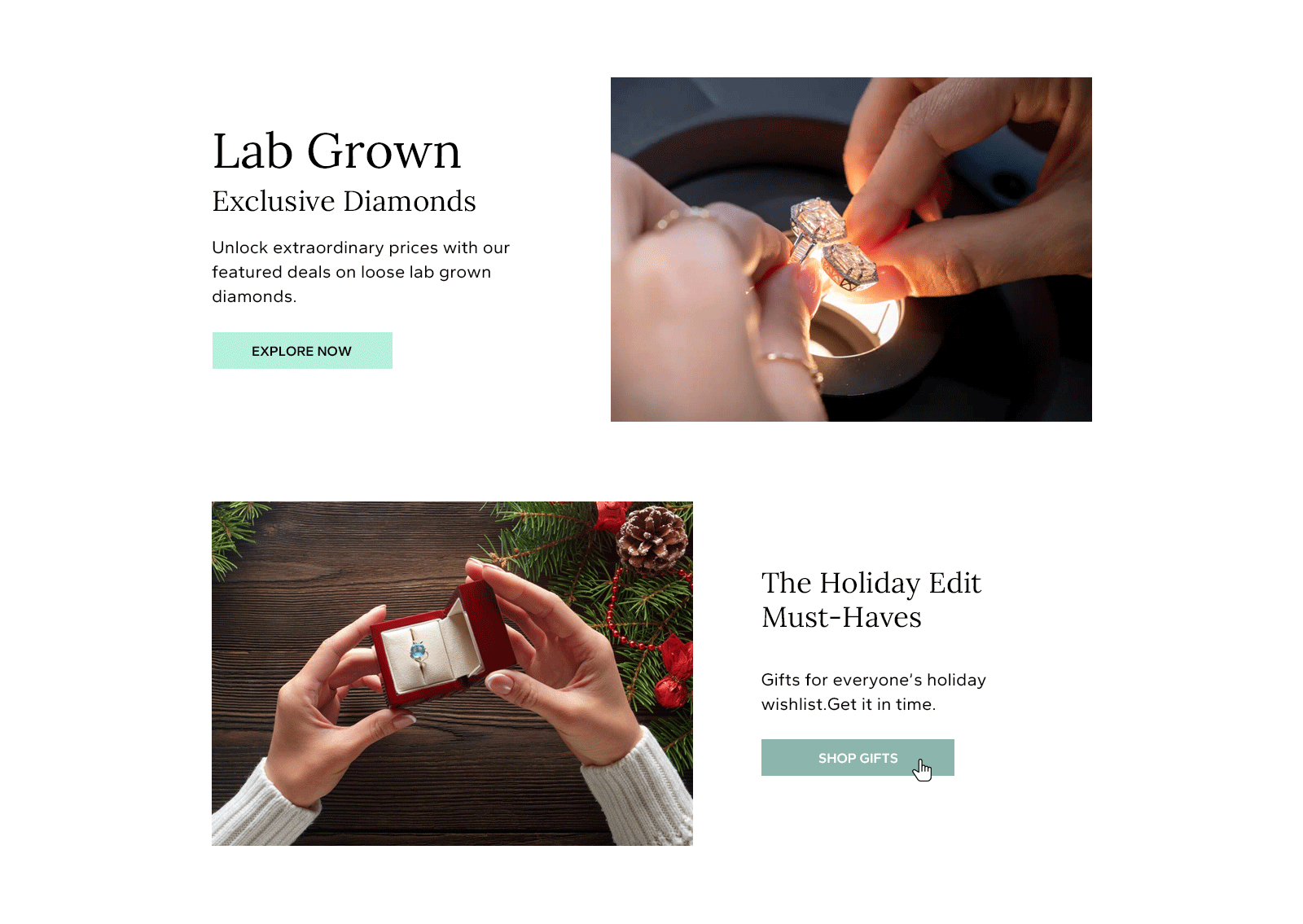Image resolution: width=1303 pixels, height=924 pixels.
Task: Click the word Must-Haves in the heading
Action: click(x=841, y=618)
